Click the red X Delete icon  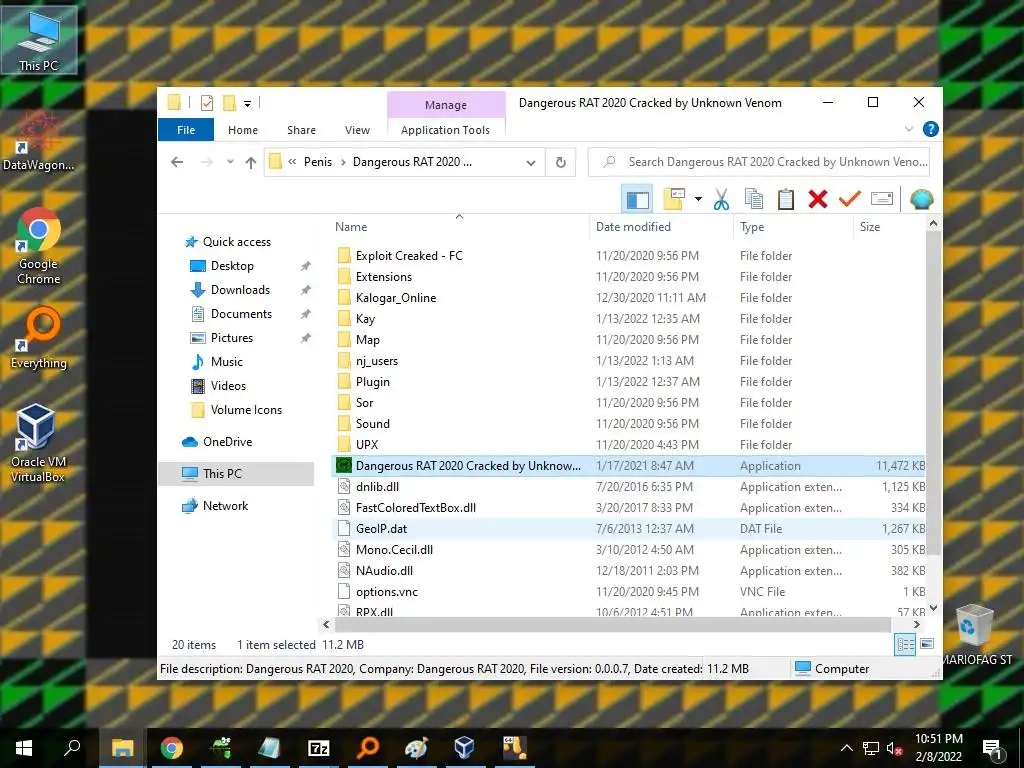(x=818, y=199)
